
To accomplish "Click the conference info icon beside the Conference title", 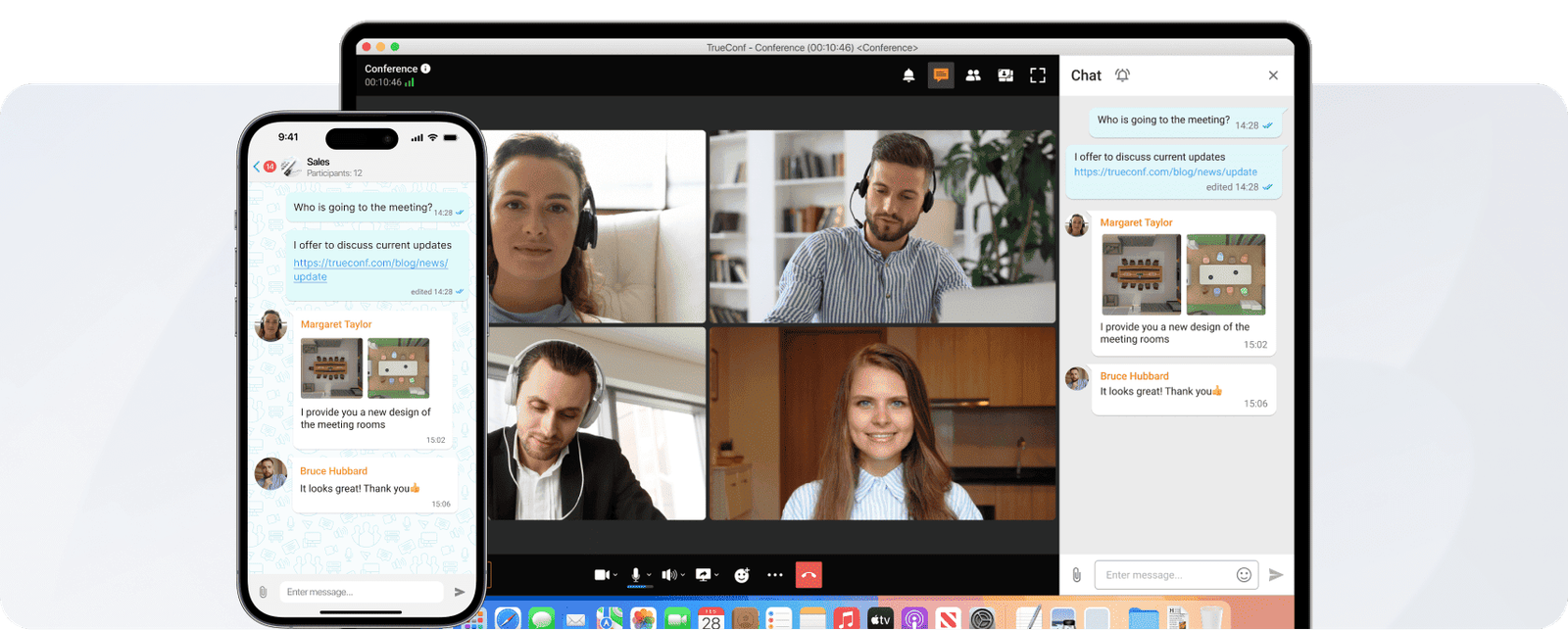I will pos(425,69).
